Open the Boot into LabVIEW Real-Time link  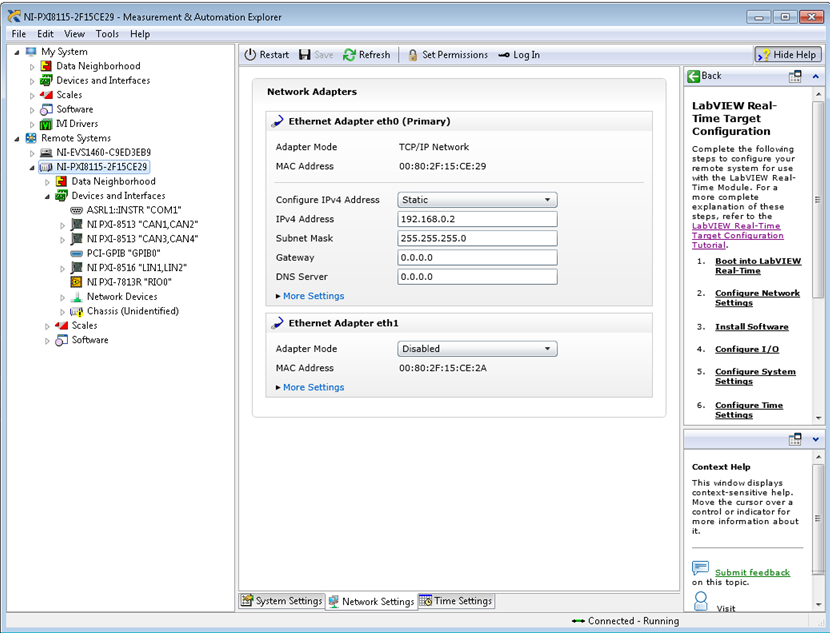tap(758, 266)
